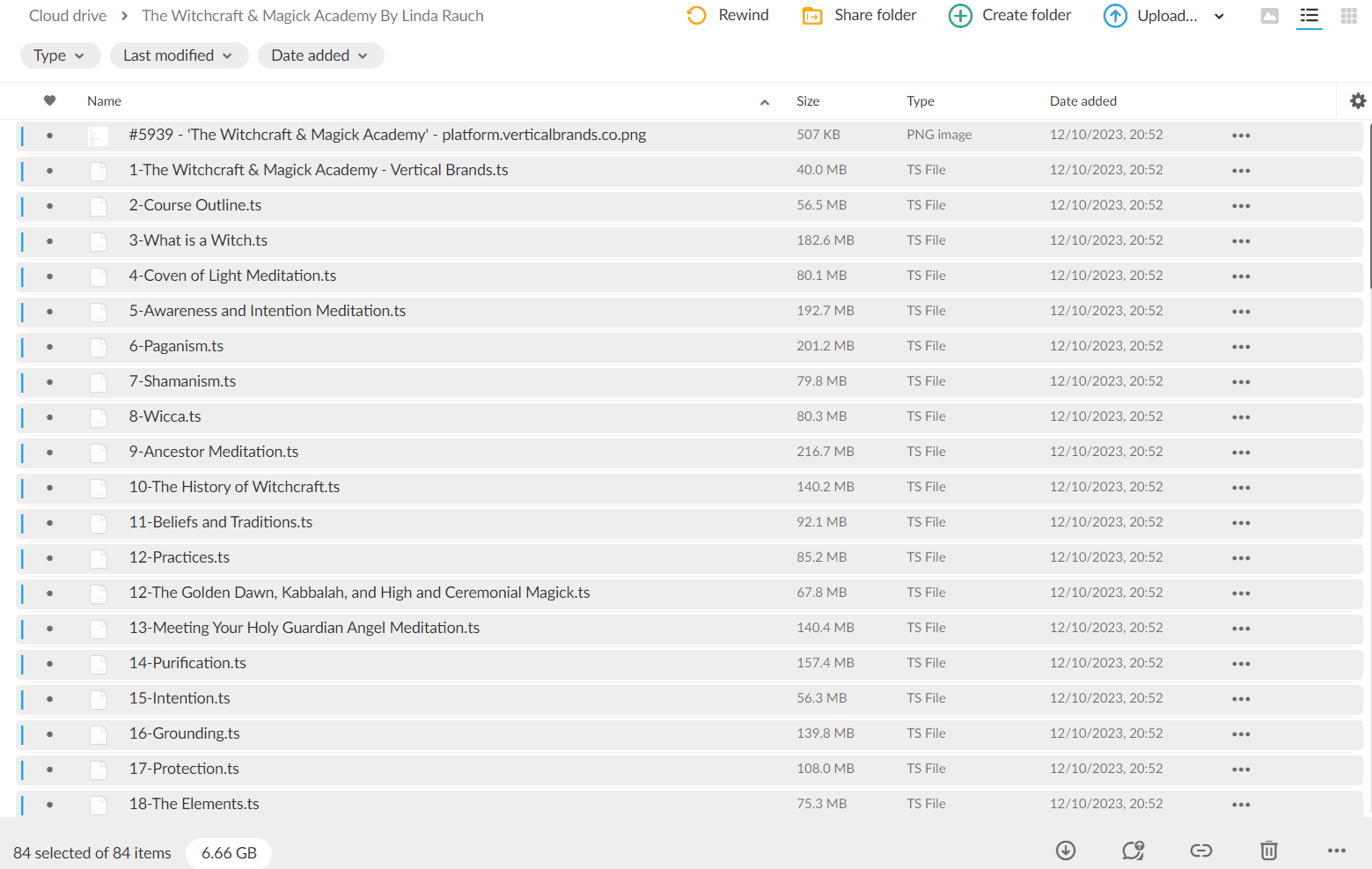
Task: Click the Upload button
Action: click(x=1151, y=16)
